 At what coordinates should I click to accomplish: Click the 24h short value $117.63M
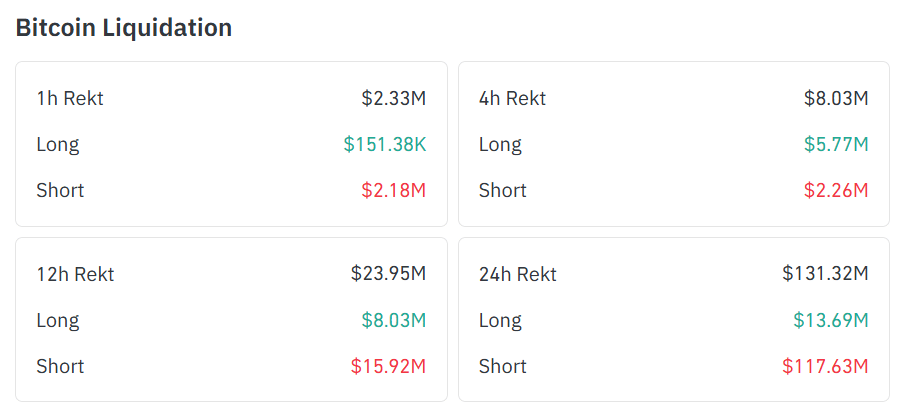pyautogui.click(x=825, y=366)
